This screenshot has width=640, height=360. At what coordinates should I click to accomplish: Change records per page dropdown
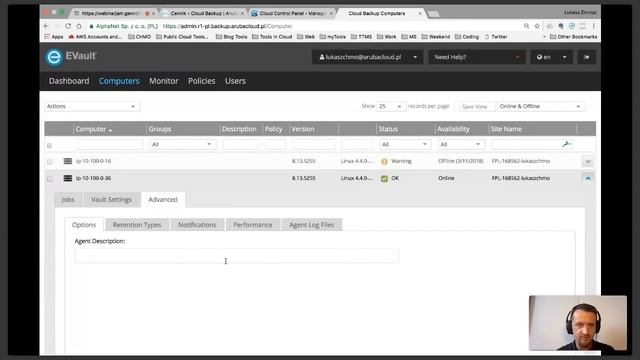[391, 107]
